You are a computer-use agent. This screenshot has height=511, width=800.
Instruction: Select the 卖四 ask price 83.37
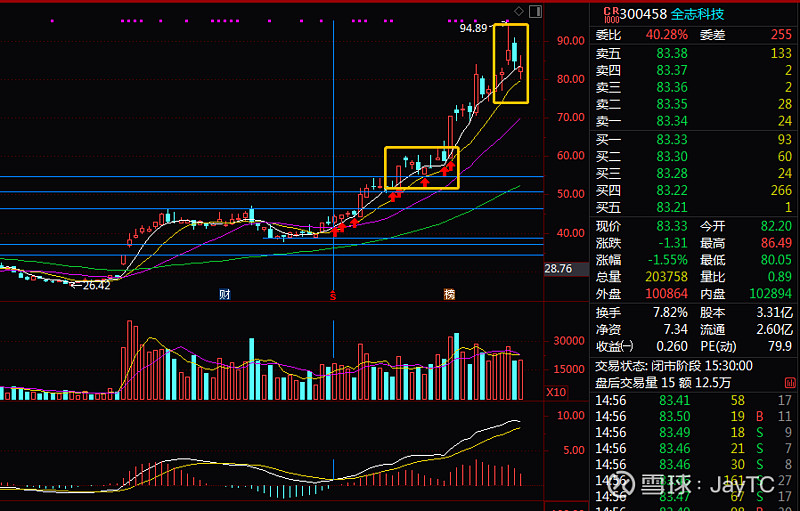(x=672, y=70)
